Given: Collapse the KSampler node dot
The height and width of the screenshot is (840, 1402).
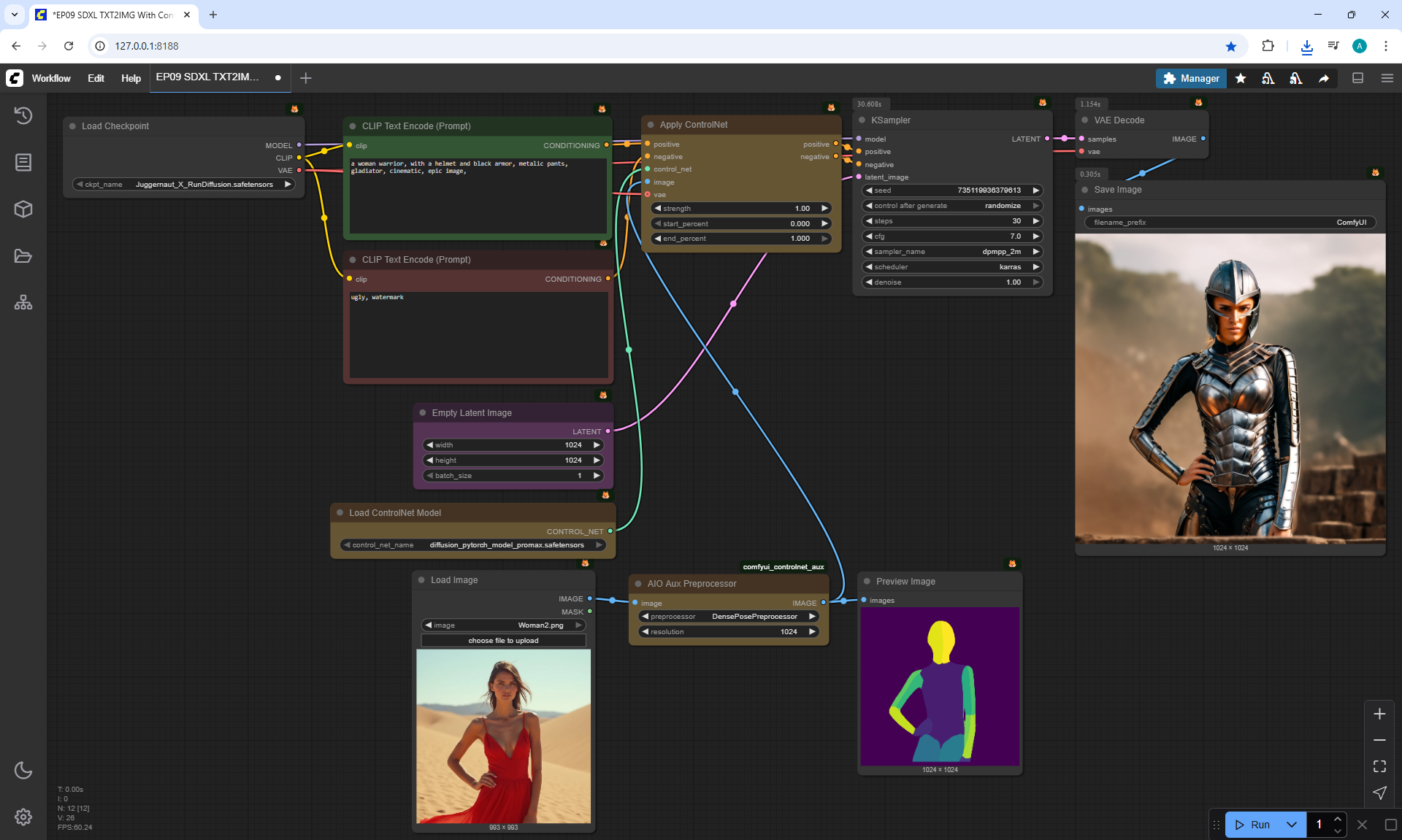Looking at the screenshot, I should click(x=862, y=120).
